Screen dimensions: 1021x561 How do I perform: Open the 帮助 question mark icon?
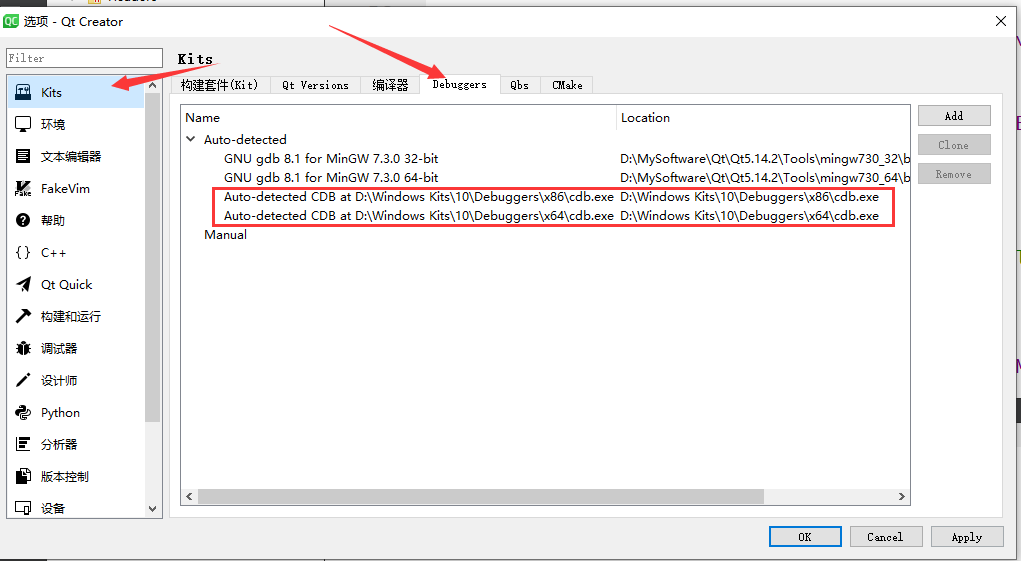tap(23, 221)
